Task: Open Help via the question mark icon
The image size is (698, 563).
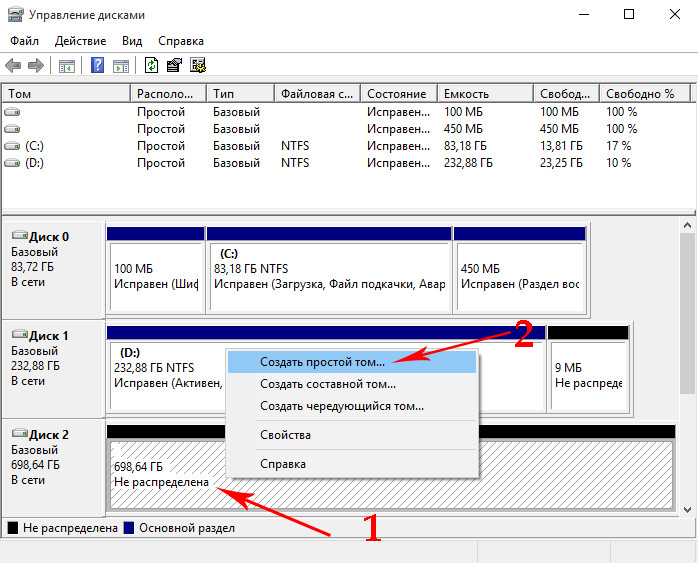Action: [x=97, y=65]
